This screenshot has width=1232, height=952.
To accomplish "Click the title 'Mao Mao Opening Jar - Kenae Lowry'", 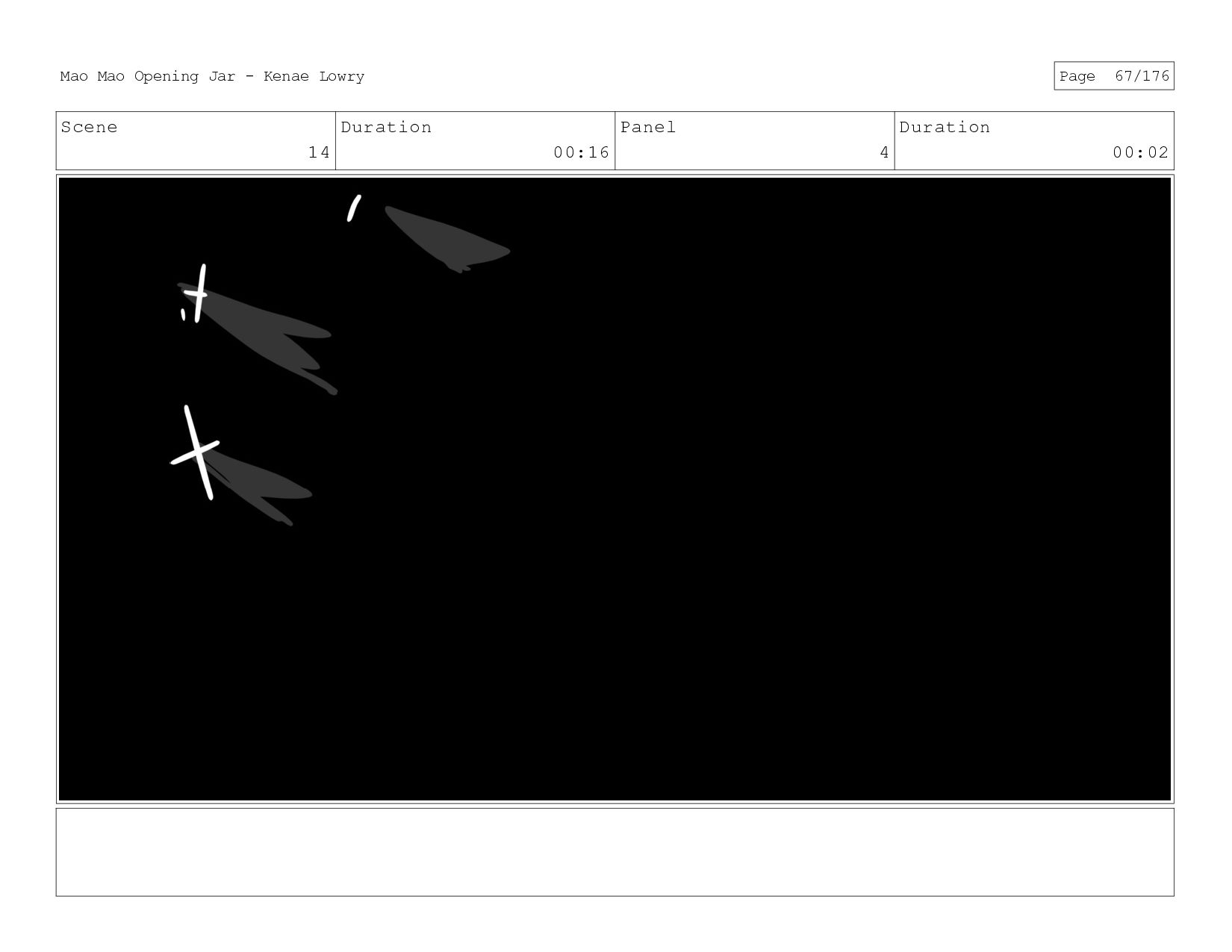I will click(212, 76).
